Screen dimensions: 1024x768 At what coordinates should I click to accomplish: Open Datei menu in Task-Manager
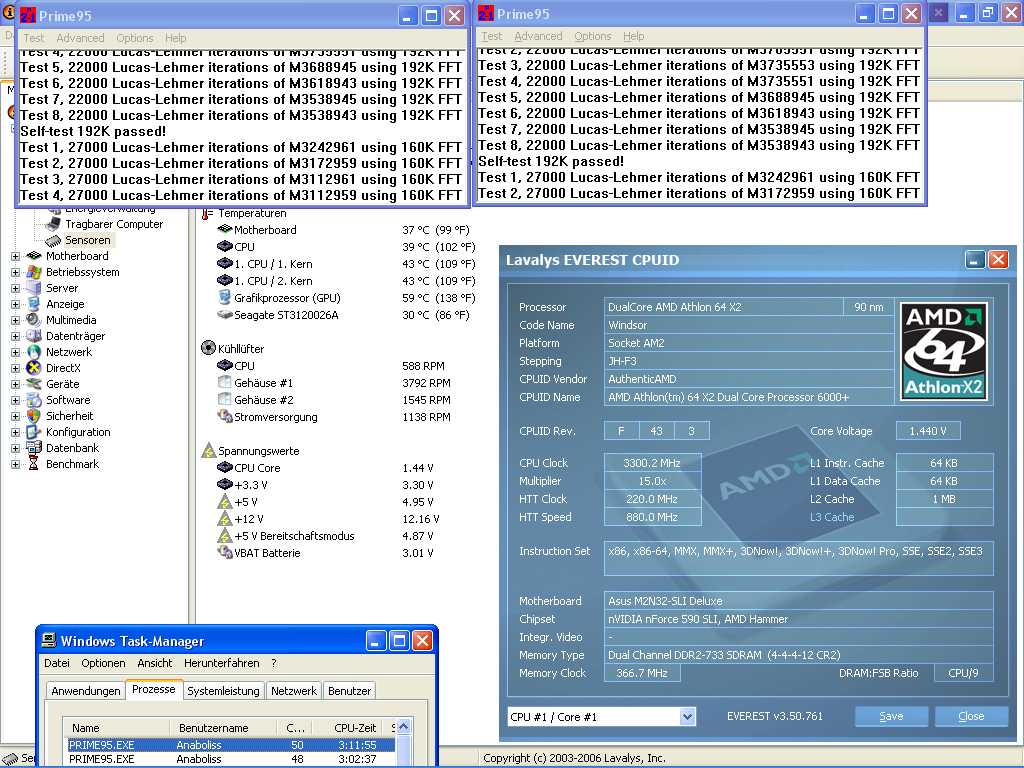57,663
